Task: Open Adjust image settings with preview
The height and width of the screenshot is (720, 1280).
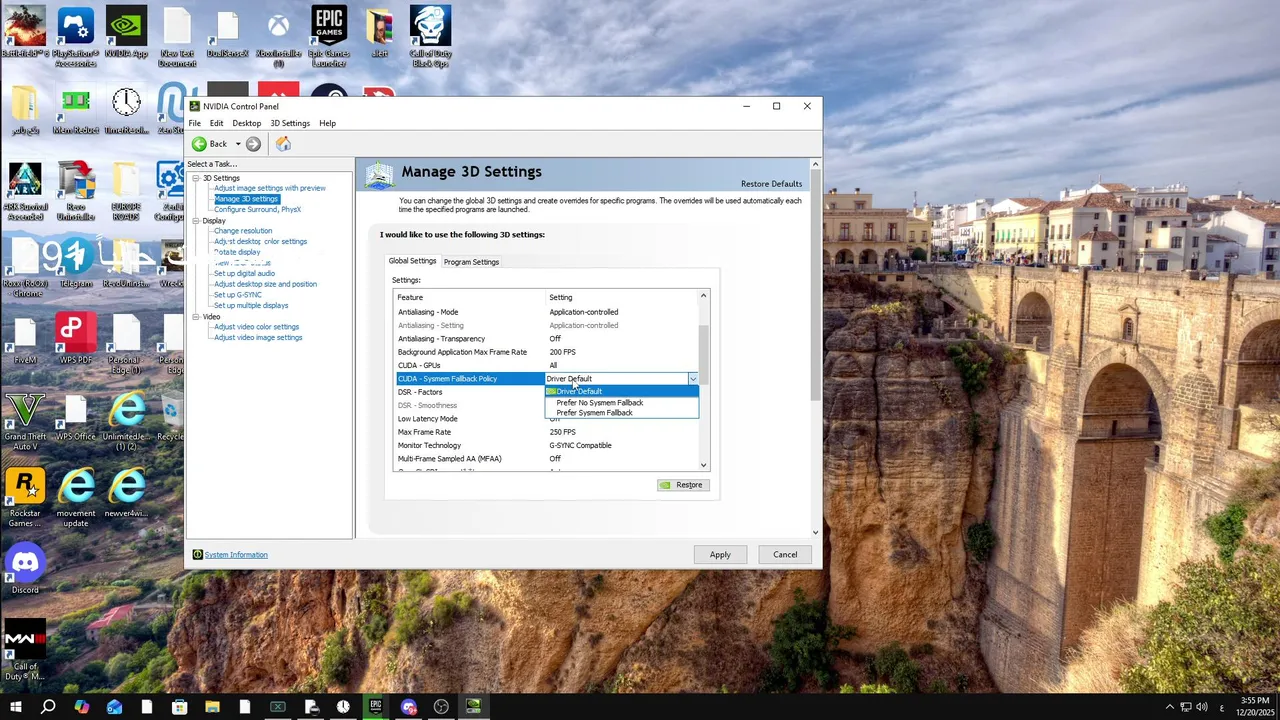Action: (x=270, y=188)
